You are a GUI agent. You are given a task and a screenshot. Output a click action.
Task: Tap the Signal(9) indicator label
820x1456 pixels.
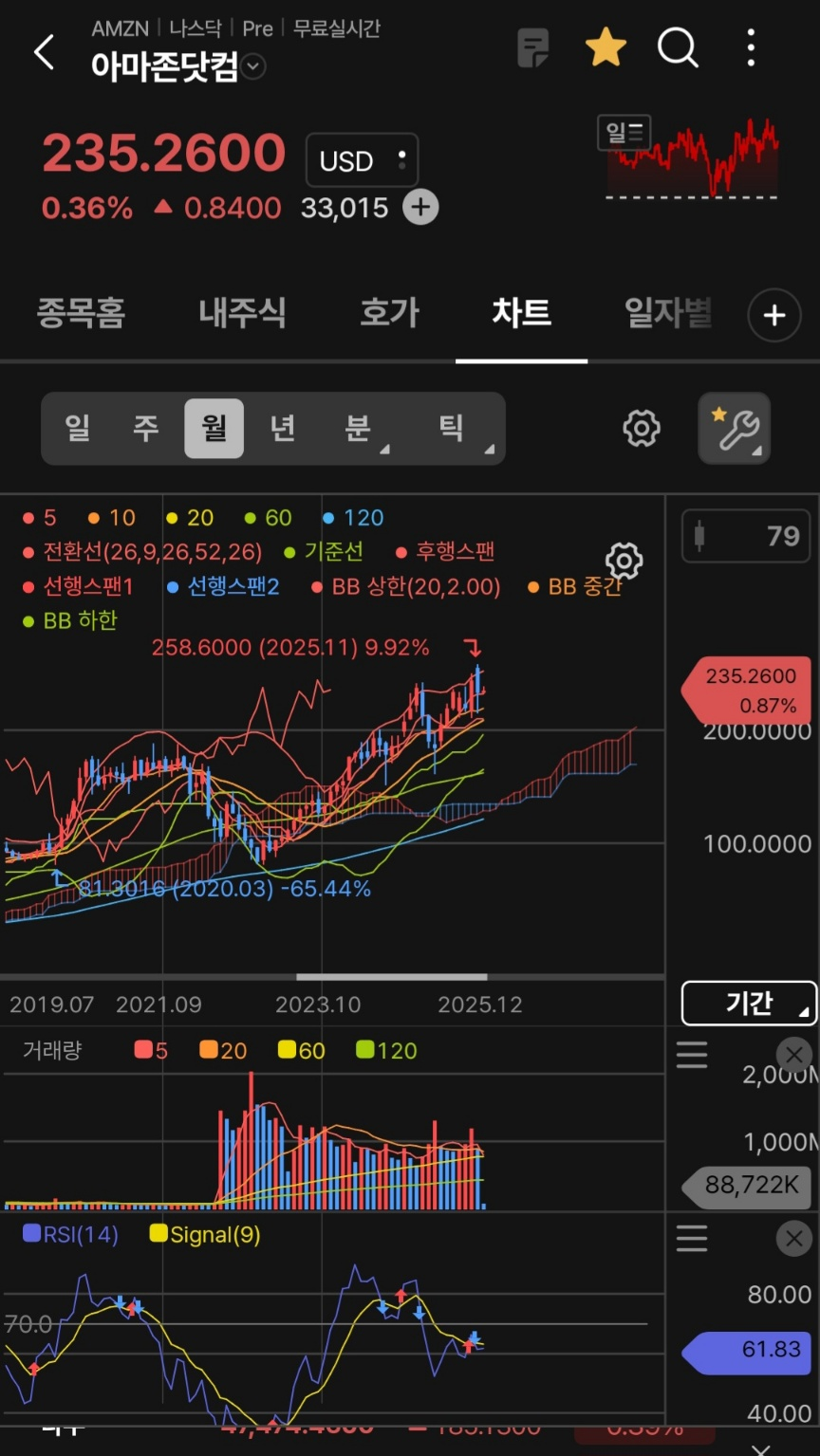pos(205,1234)
